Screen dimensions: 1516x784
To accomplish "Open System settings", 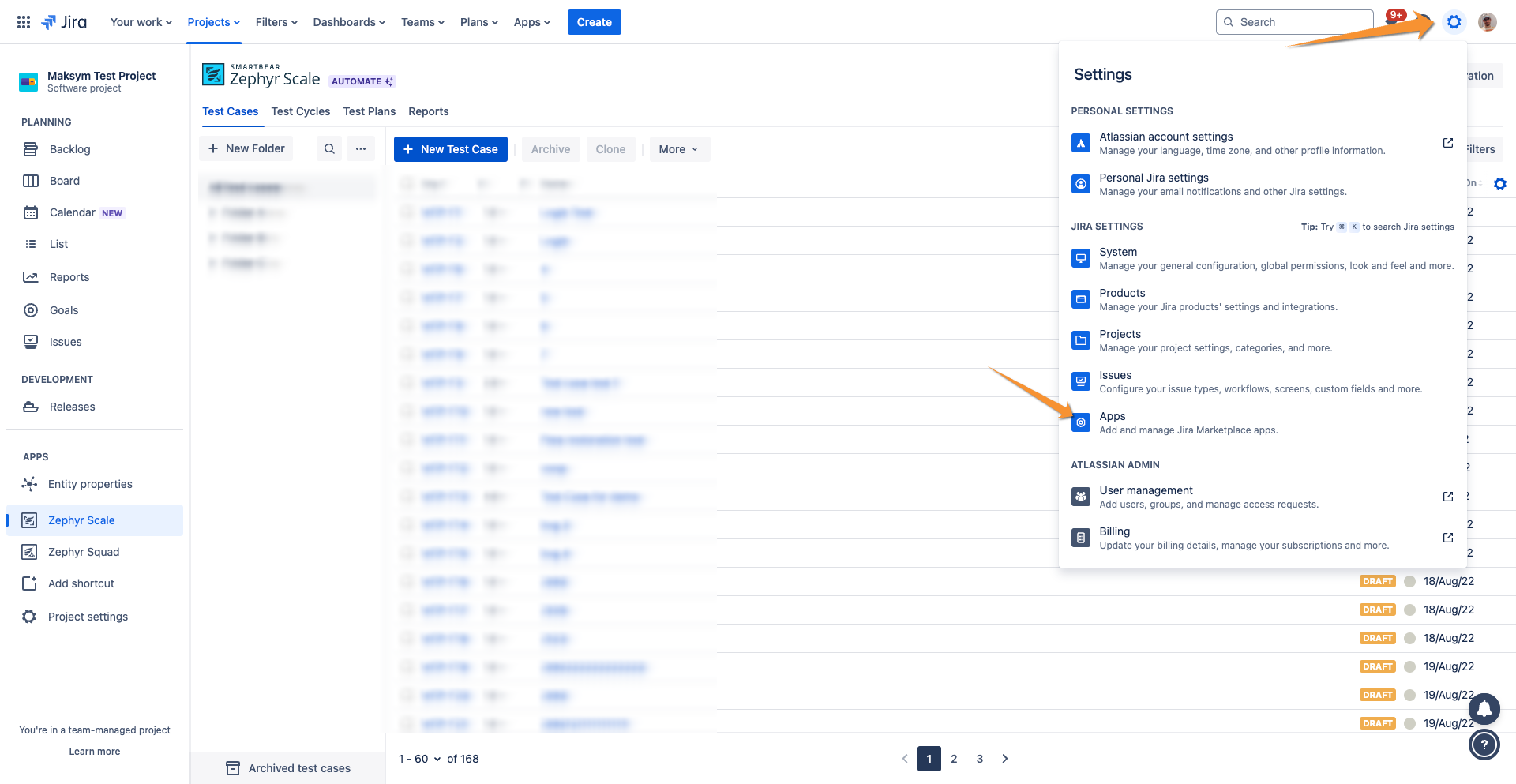I will point(1262,258).
